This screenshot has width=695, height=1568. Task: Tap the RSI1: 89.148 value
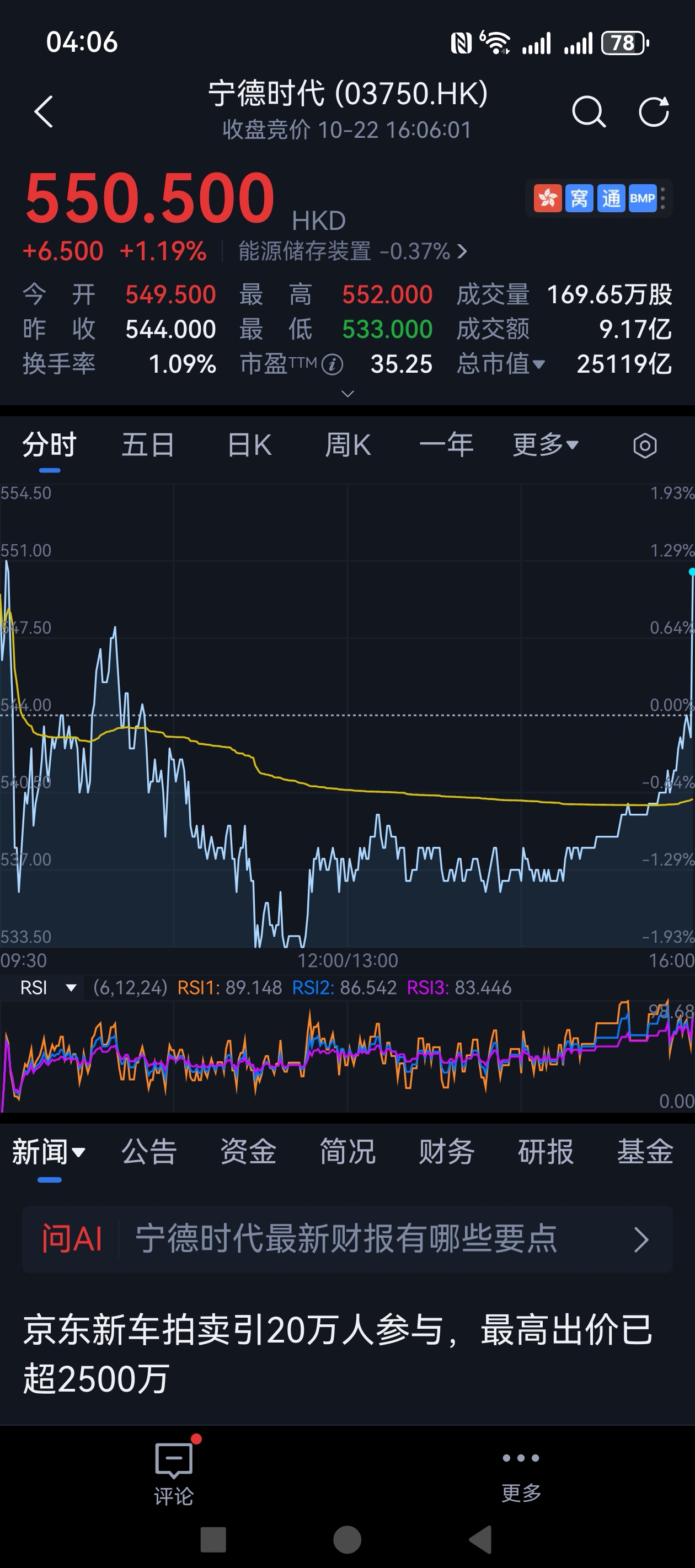[229, 987]
